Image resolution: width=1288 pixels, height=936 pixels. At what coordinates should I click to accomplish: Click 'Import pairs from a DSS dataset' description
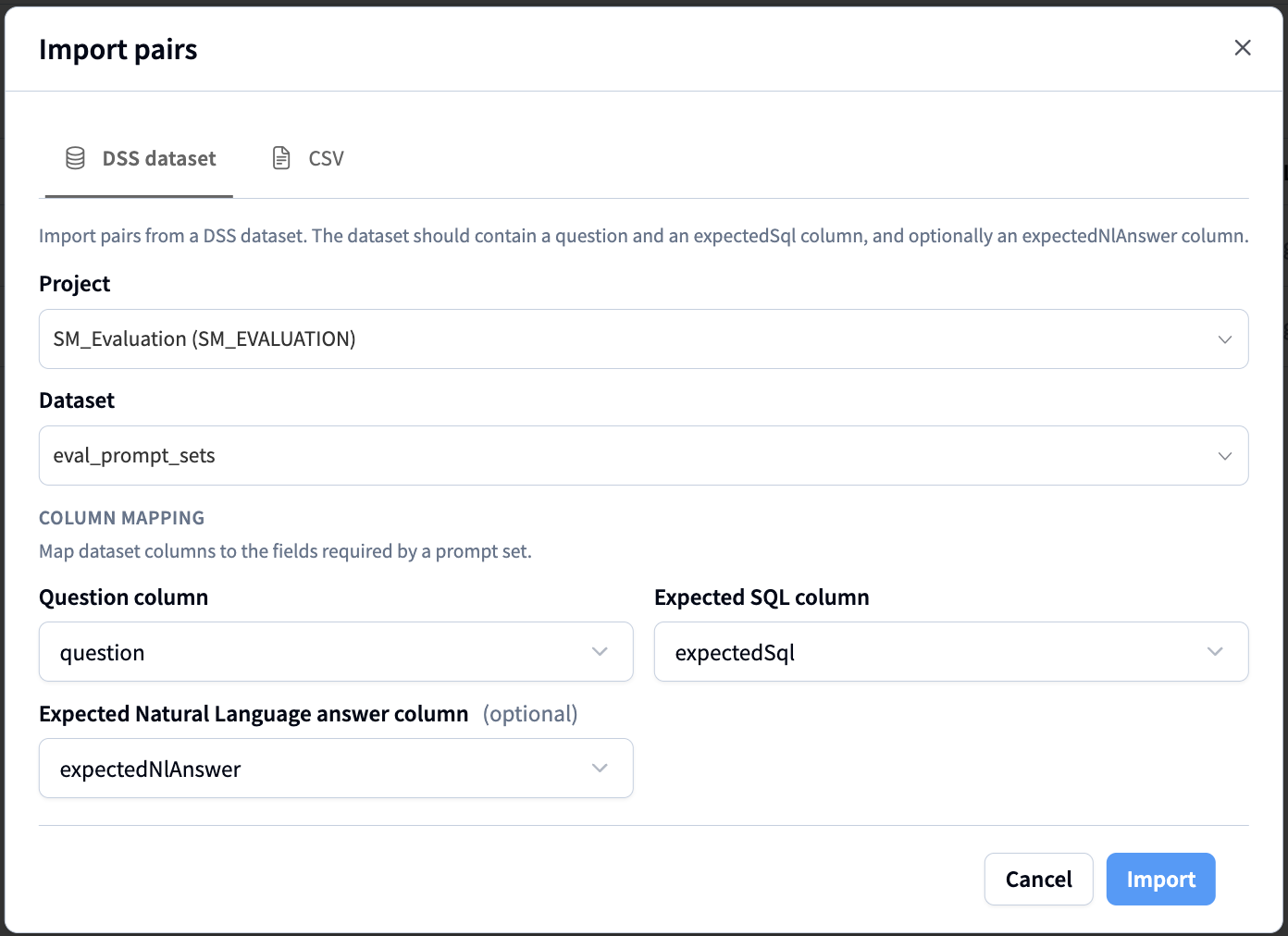[643, 236]
